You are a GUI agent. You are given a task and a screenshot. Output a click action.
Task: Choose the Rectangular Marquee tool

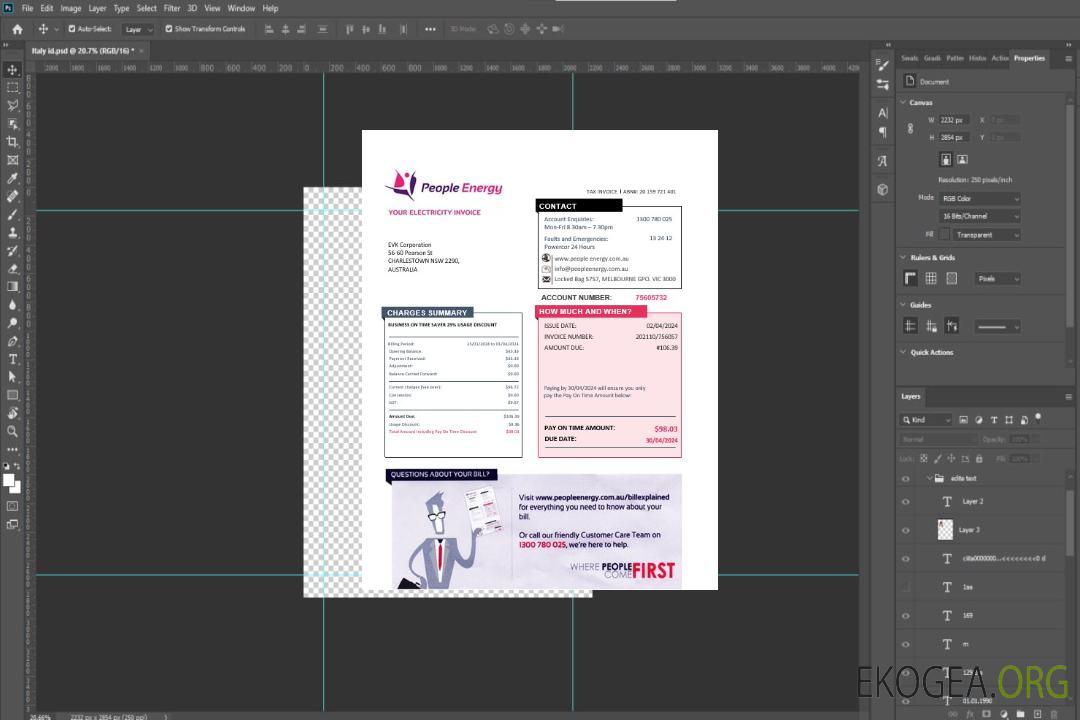point(13,87)
